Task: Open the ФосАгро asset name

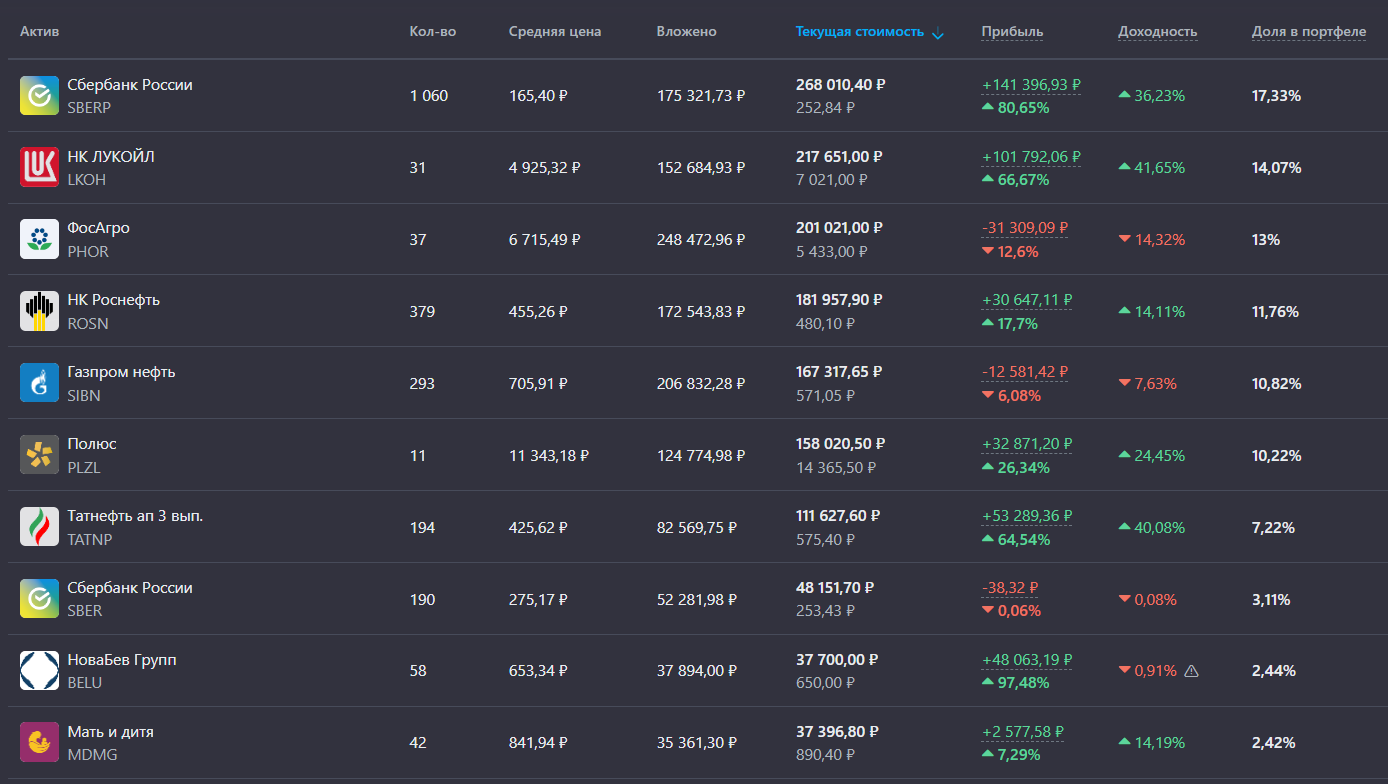Action: point(98,228)
